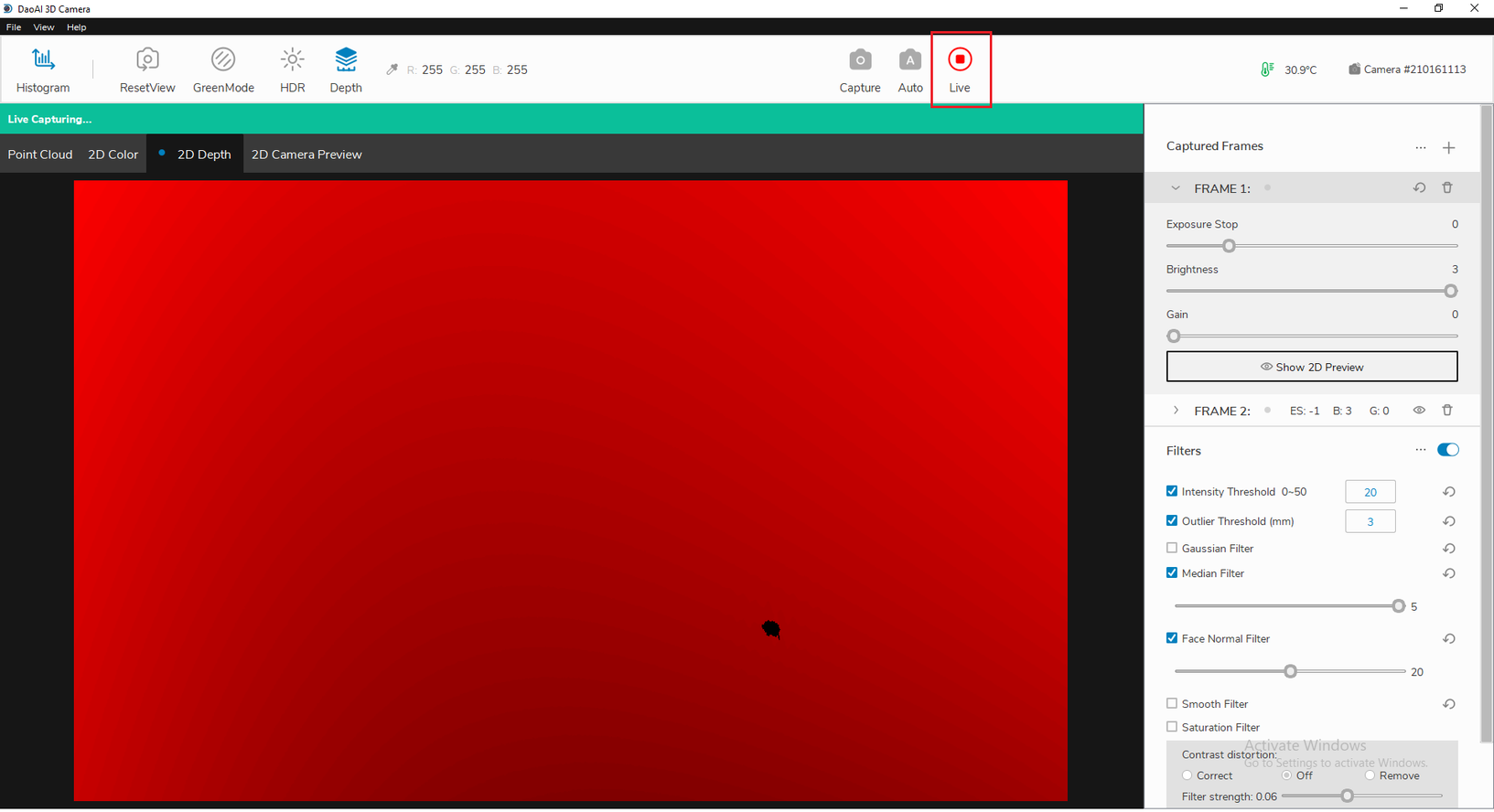Open the File menu

coord(14,27)
